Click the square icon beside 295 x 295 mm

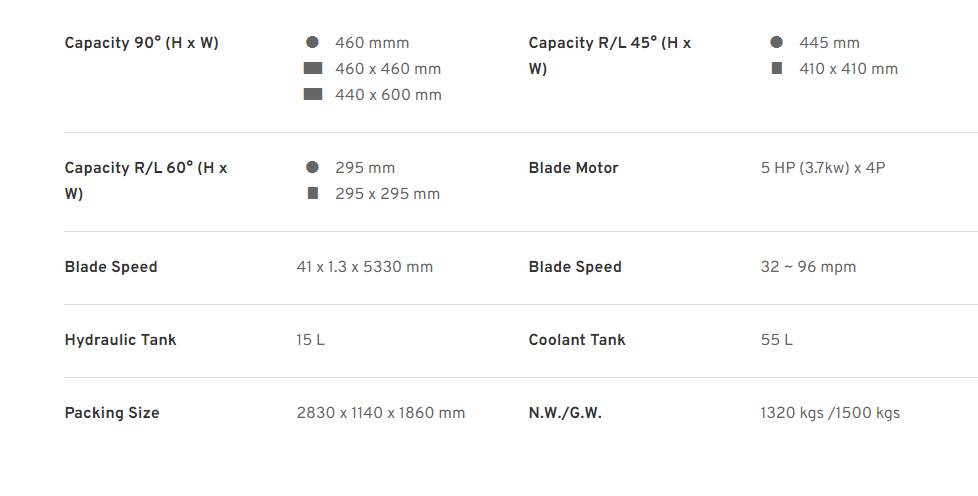(313, 193)
